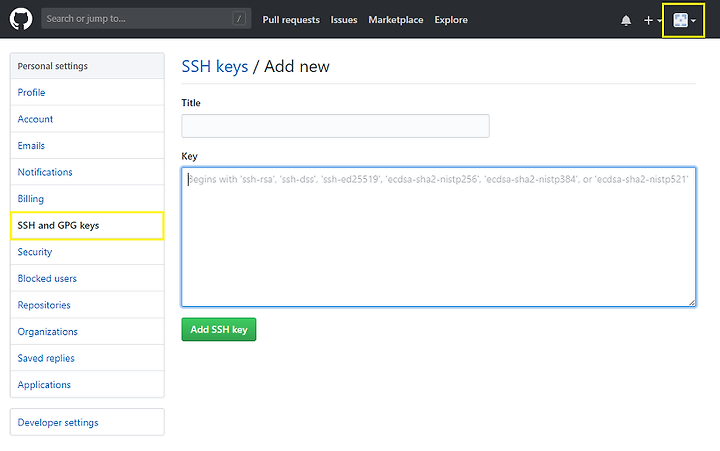Open the GitHub homepage via Octocat logo
This screenshot has width=720, height=451.
coord(21,19)
